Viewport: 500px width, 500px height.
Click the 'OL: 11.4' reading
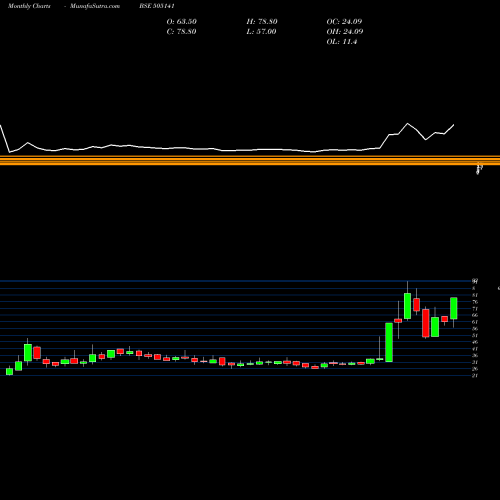coord(342,42)
